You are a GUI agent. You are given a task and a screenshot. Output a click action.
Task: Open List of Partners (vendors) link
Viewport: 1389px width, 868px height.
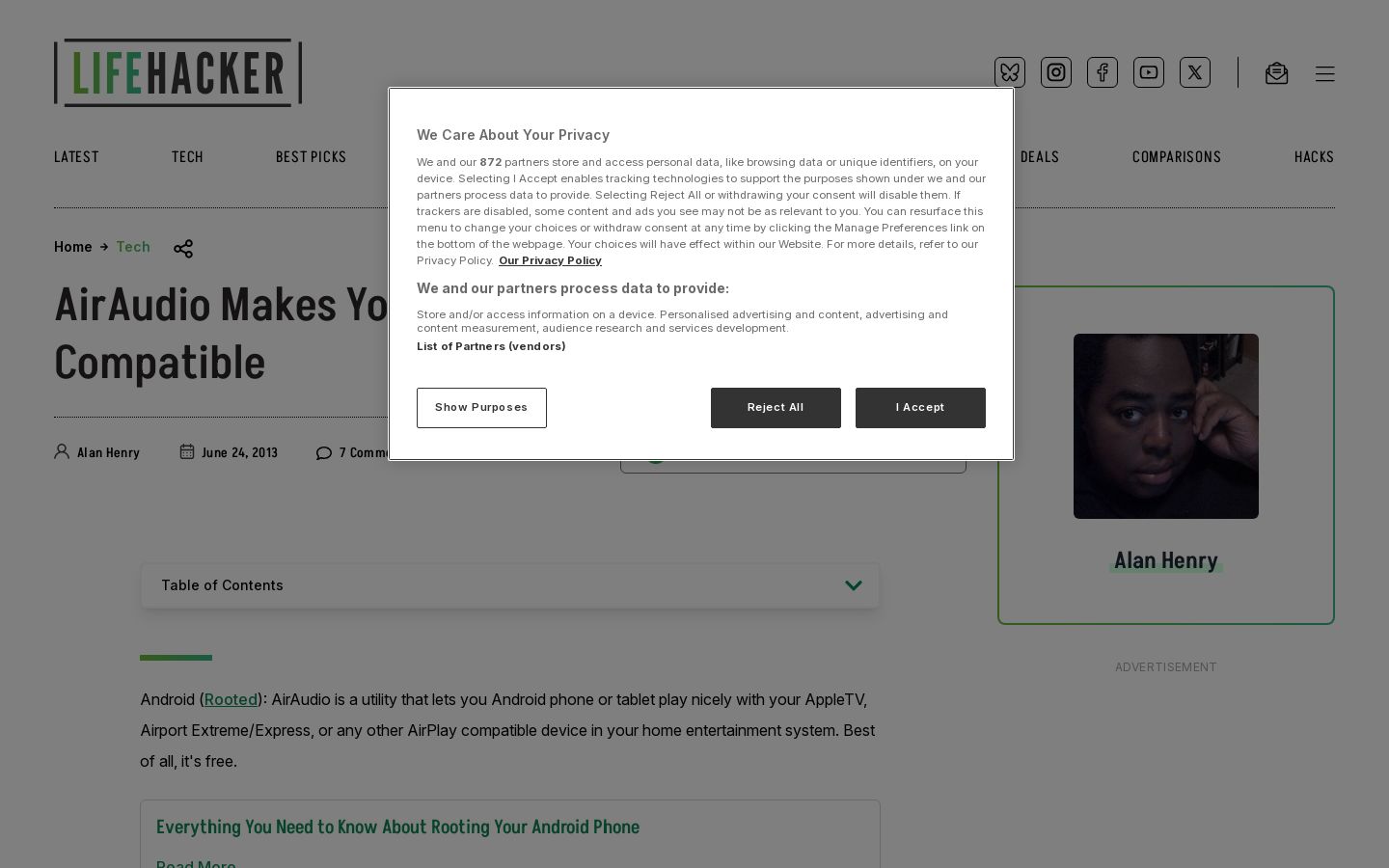click(x=491, y=346)
